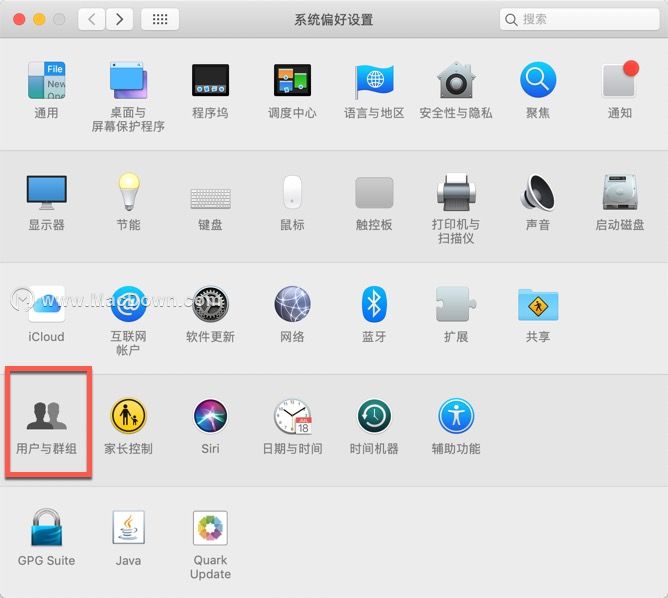Open 家长控制 (Parental Controls) pane
The width and height of the screenshot is (668, 598).
pyautogui.click(x=128, y=416)
